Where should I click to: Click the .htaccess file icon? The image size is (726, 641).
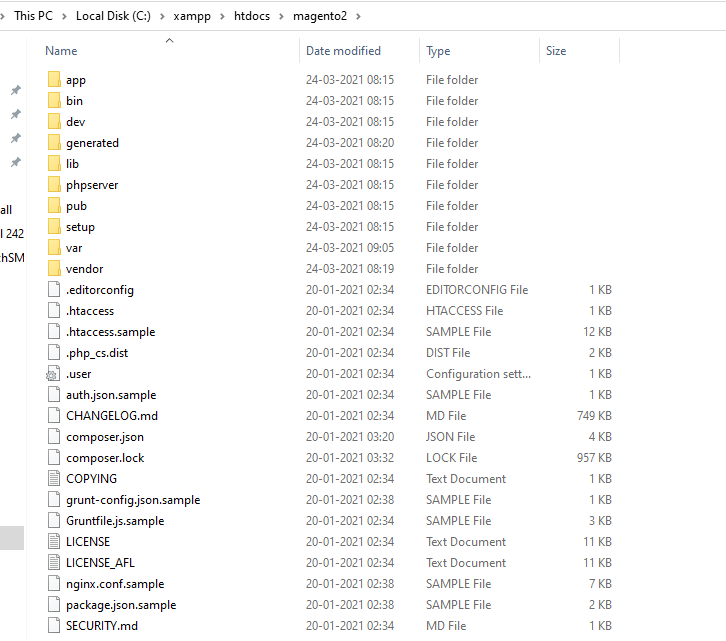[x=54, y=310]
